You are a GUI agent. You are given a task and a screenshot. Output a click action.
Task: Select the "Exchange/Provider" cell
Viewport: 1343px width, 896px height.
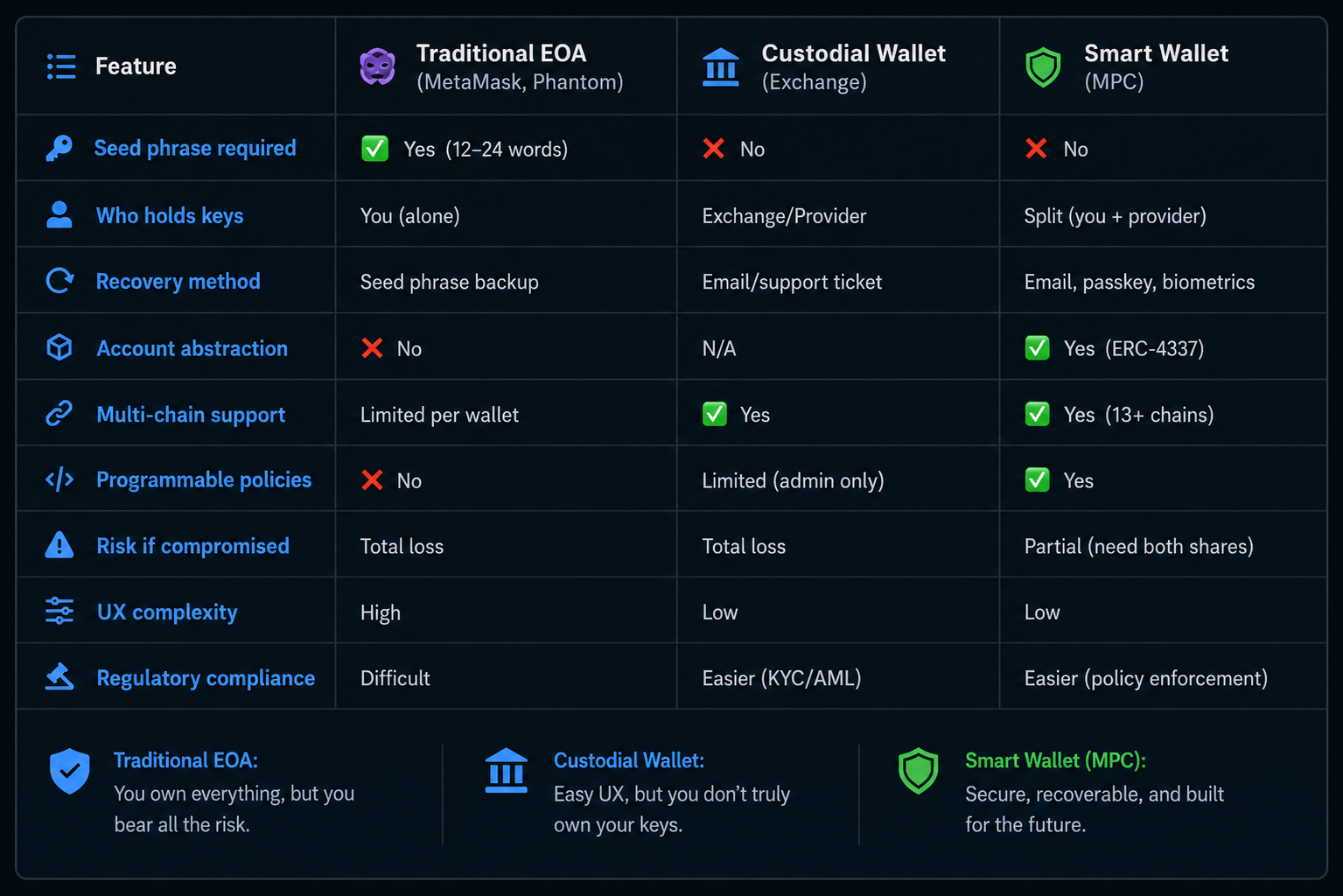pyautogui.click(x=784, y=216)
